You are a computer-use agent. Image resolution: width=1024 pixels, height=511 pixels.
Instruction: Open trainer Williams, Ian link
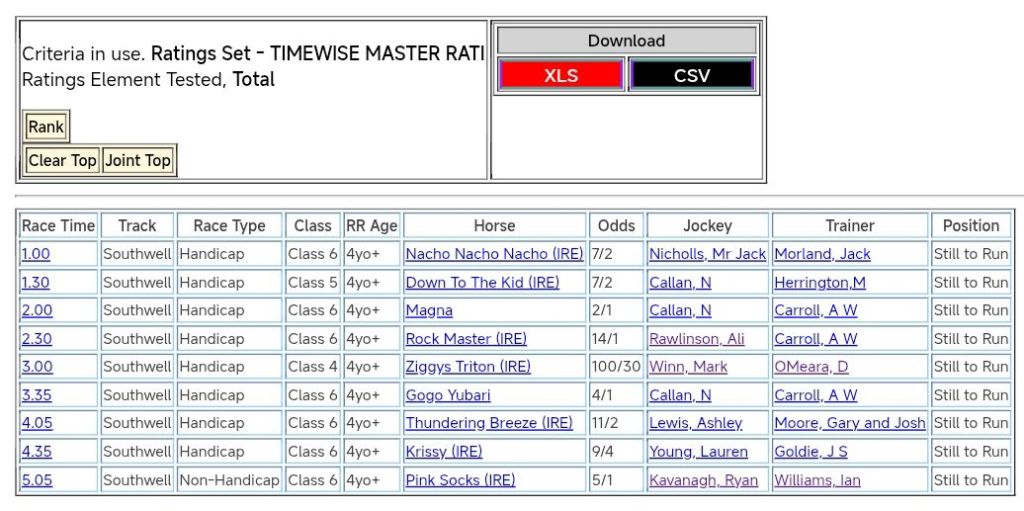coord(817,480)
